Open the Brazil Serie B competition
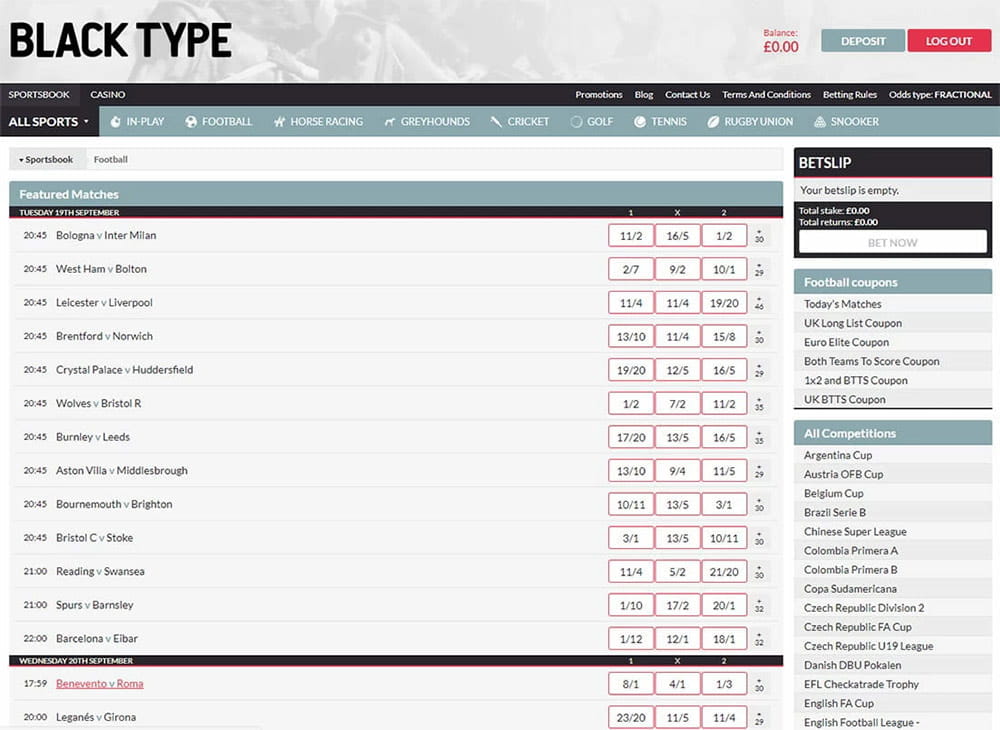This screenshot has width=1000, height=730. point(835,513)
